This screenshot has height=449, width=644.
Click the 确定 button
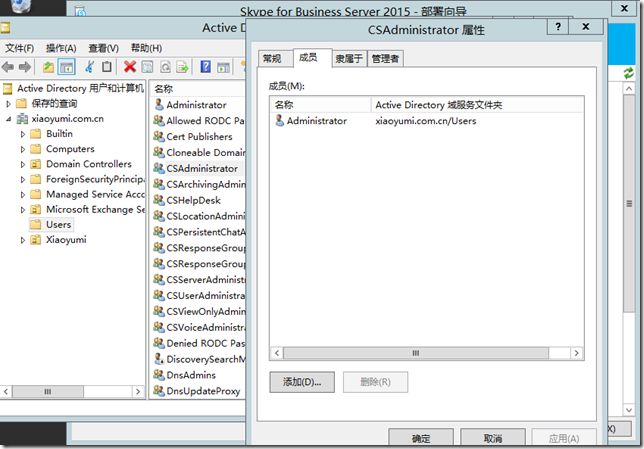(x=421, y=438)
